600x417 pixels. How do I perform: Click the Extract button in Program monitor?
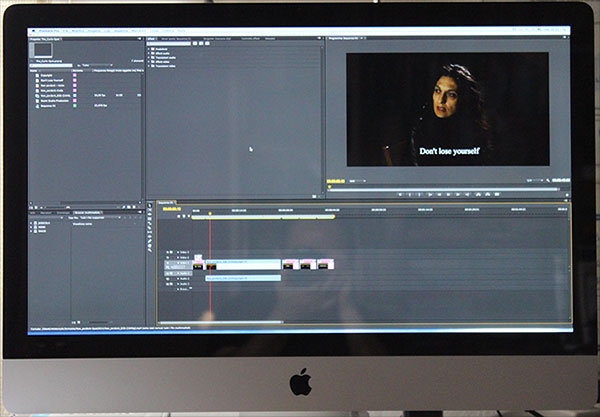click(488, 194)
